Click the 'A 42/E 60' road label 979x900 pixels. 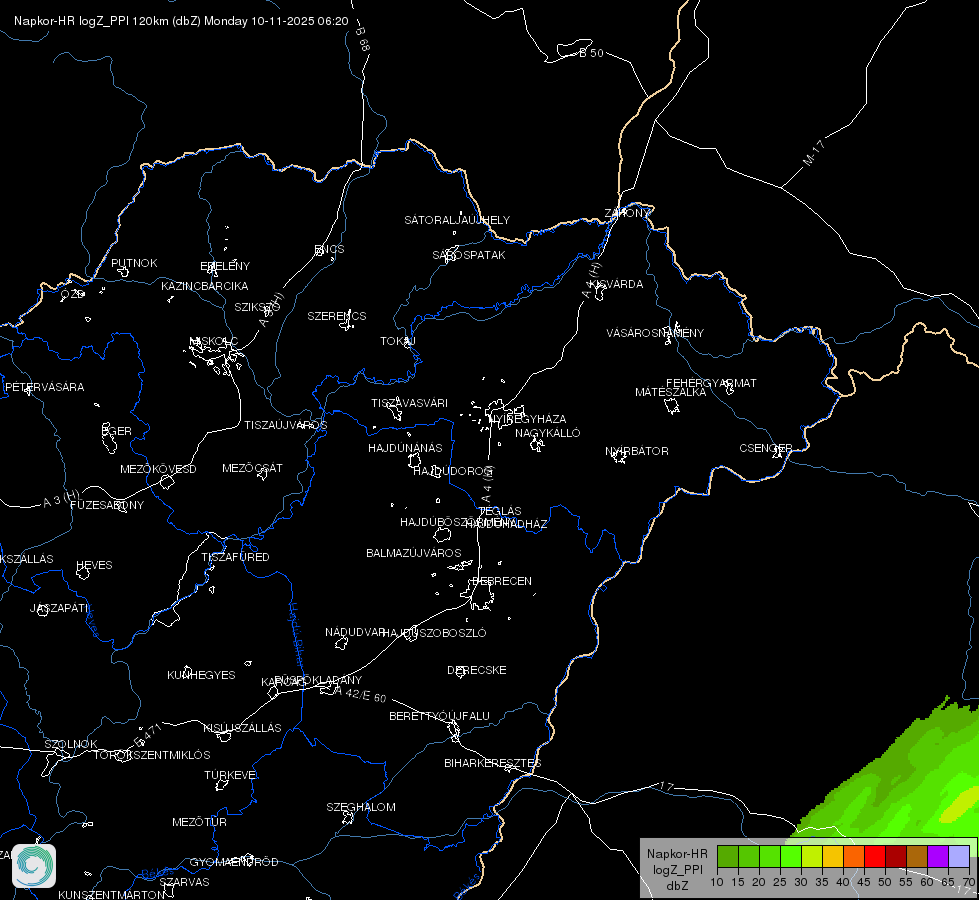pyautogui.click(x=360, y=695)
